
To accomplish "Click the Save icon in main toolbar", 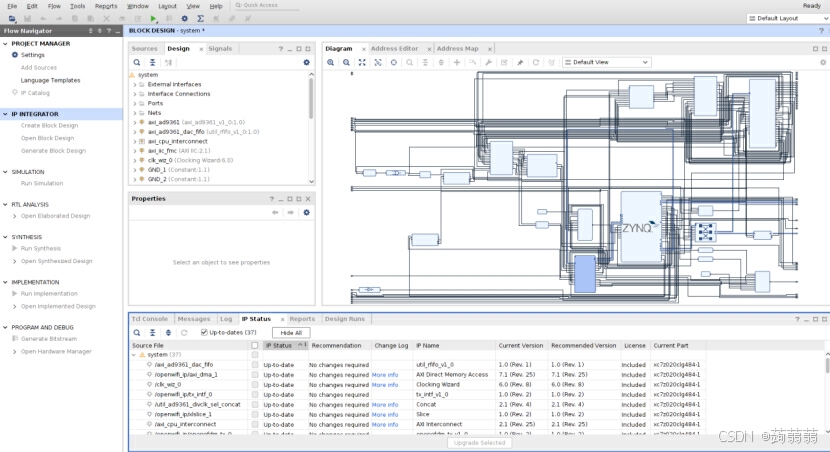I will click(28, 19).
